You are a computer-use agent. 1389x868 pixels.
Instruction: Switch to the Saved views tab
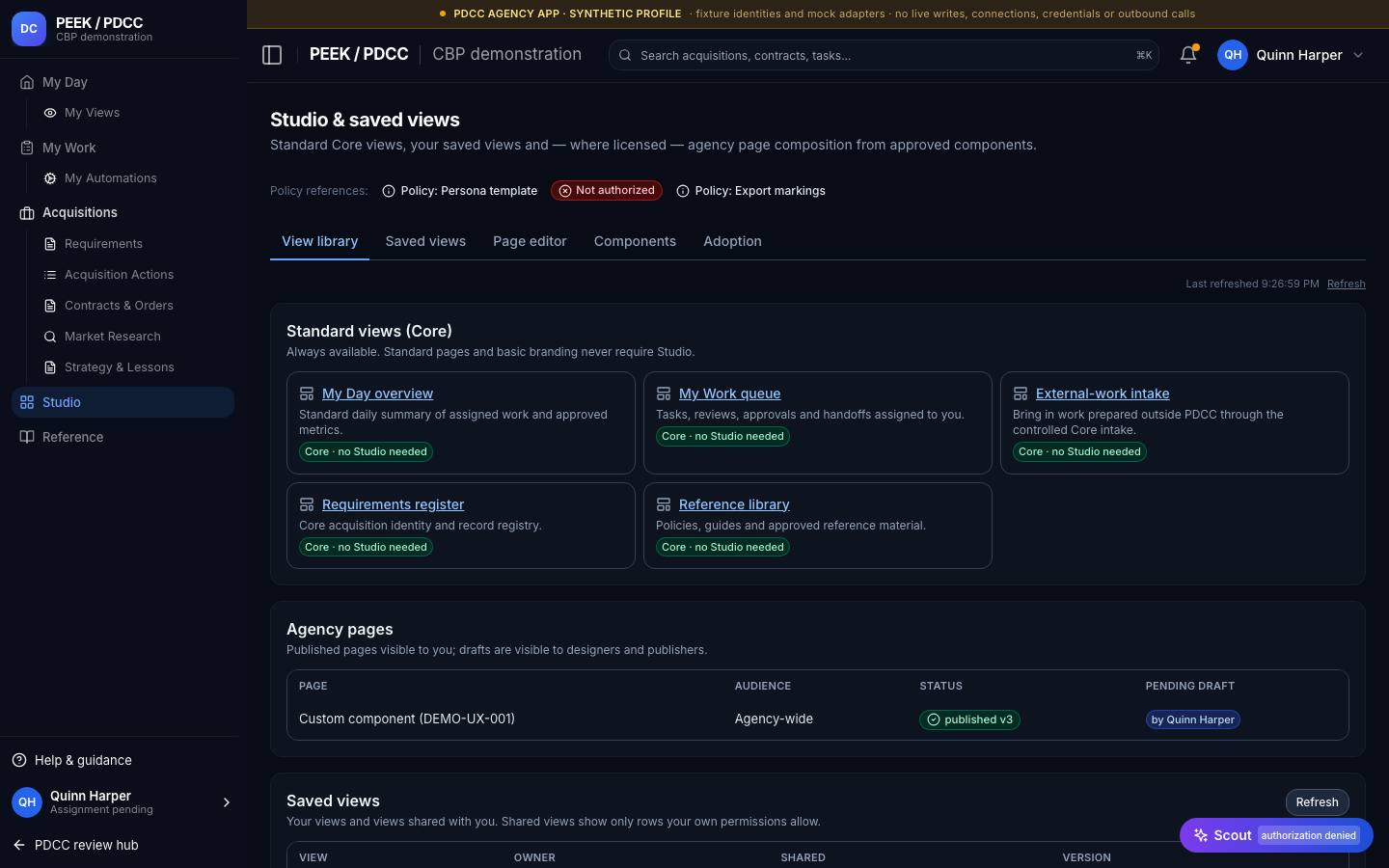(425, 241)
